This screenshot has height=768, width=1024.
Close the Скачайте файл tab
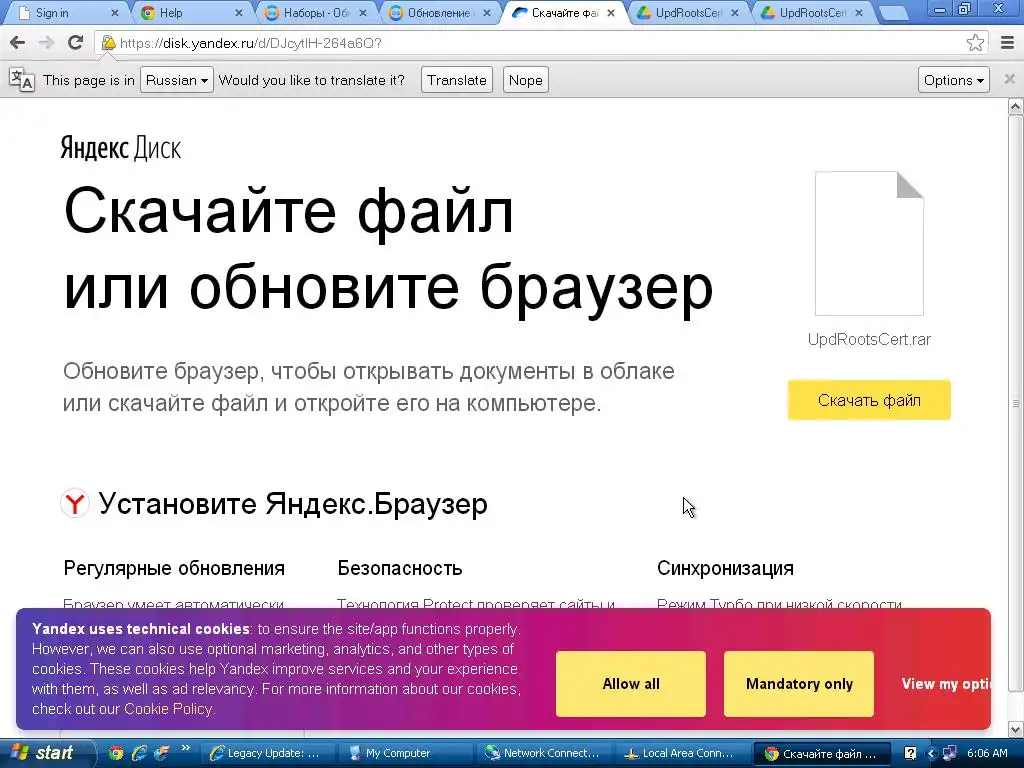(x=611, y=13)
